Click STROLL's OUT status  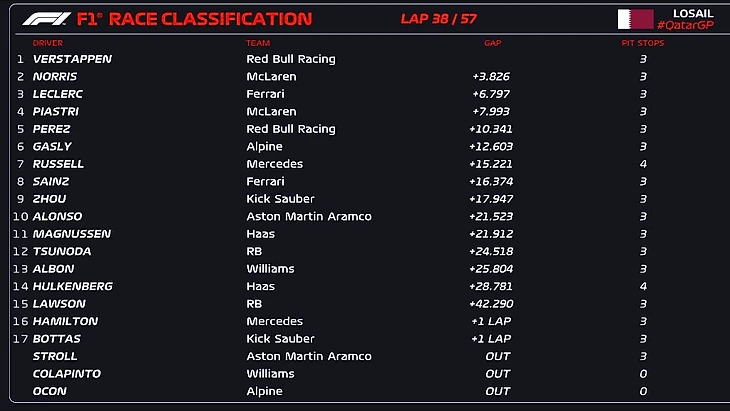tap(498, 356)
